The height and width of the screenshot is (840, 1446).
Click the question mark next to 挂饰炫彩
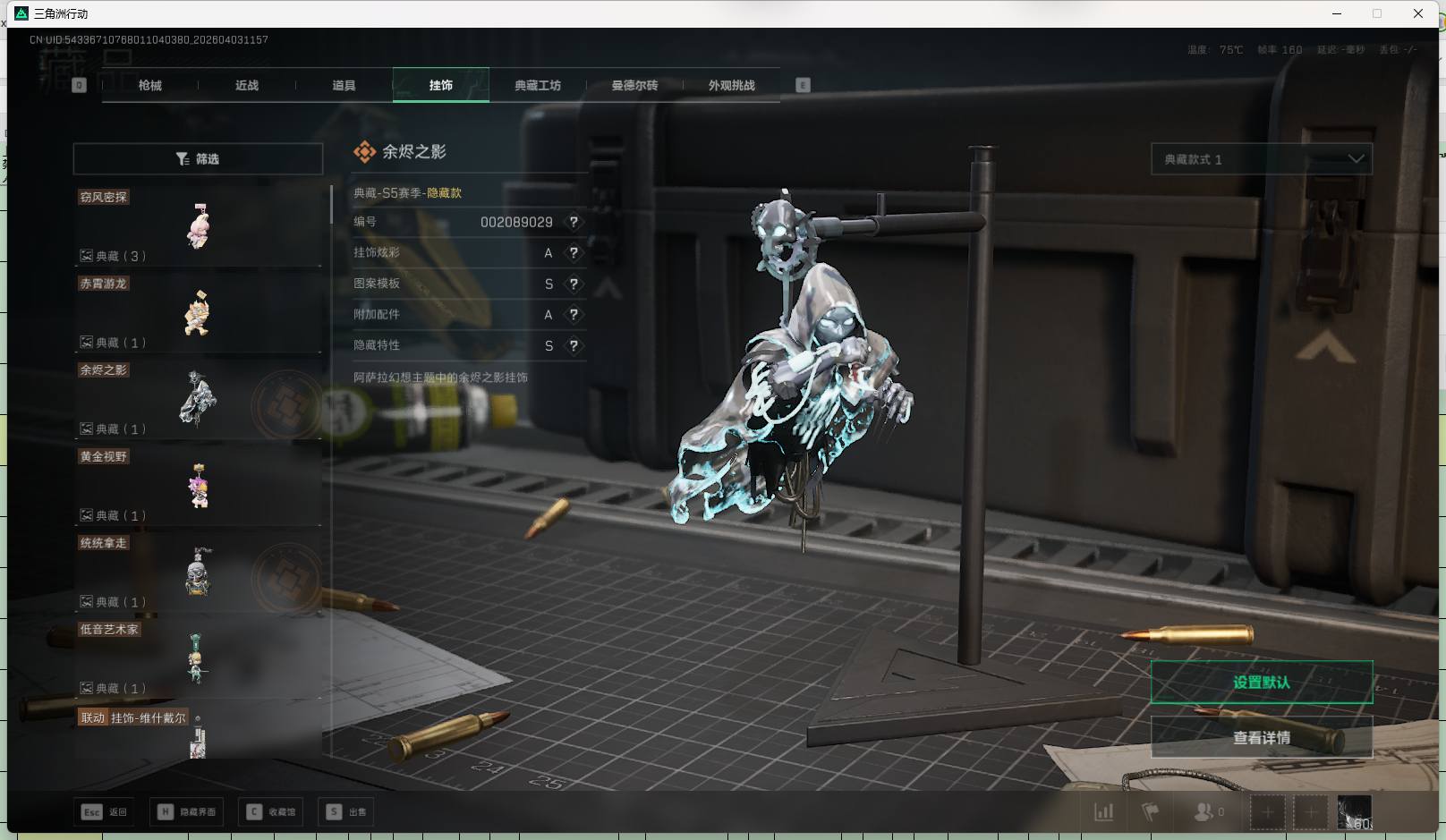click(x=574, y=253)
